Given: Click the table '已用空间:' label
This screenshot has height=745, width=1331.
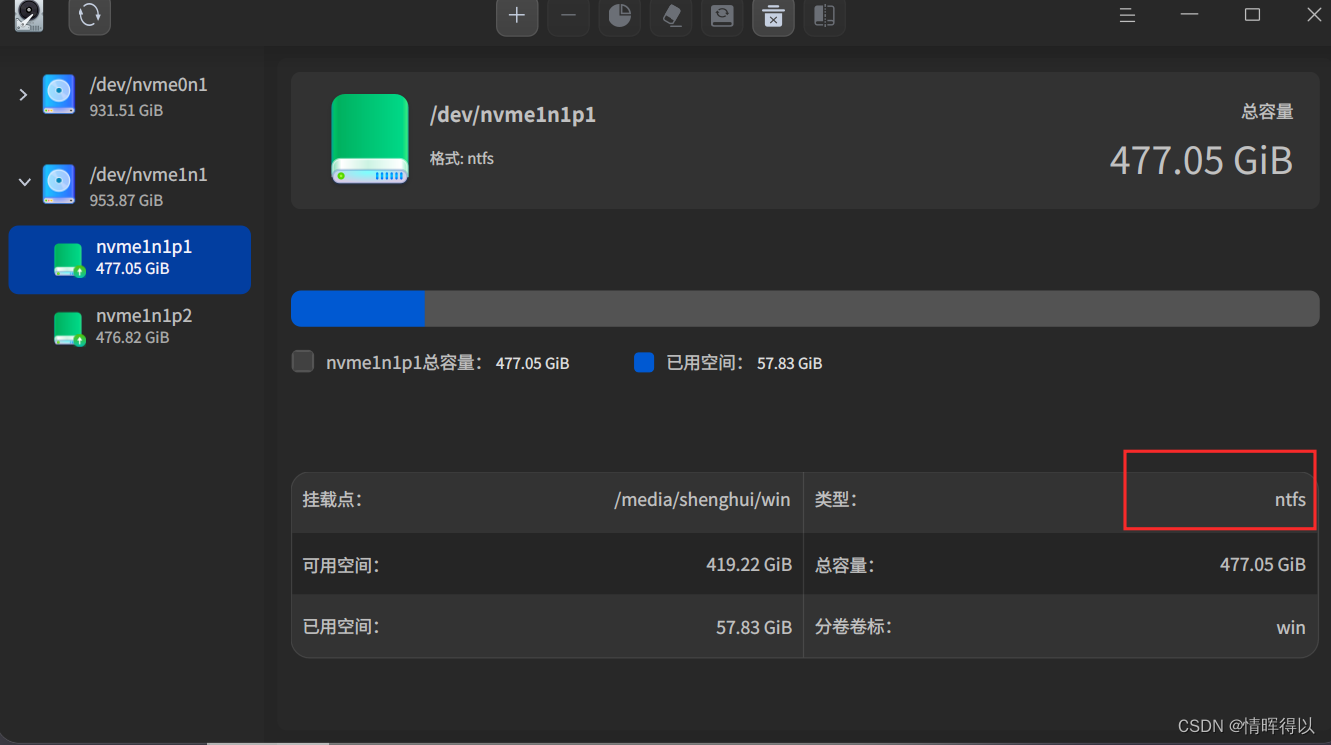Looking at the screenshot, I should tap(341, 627).
